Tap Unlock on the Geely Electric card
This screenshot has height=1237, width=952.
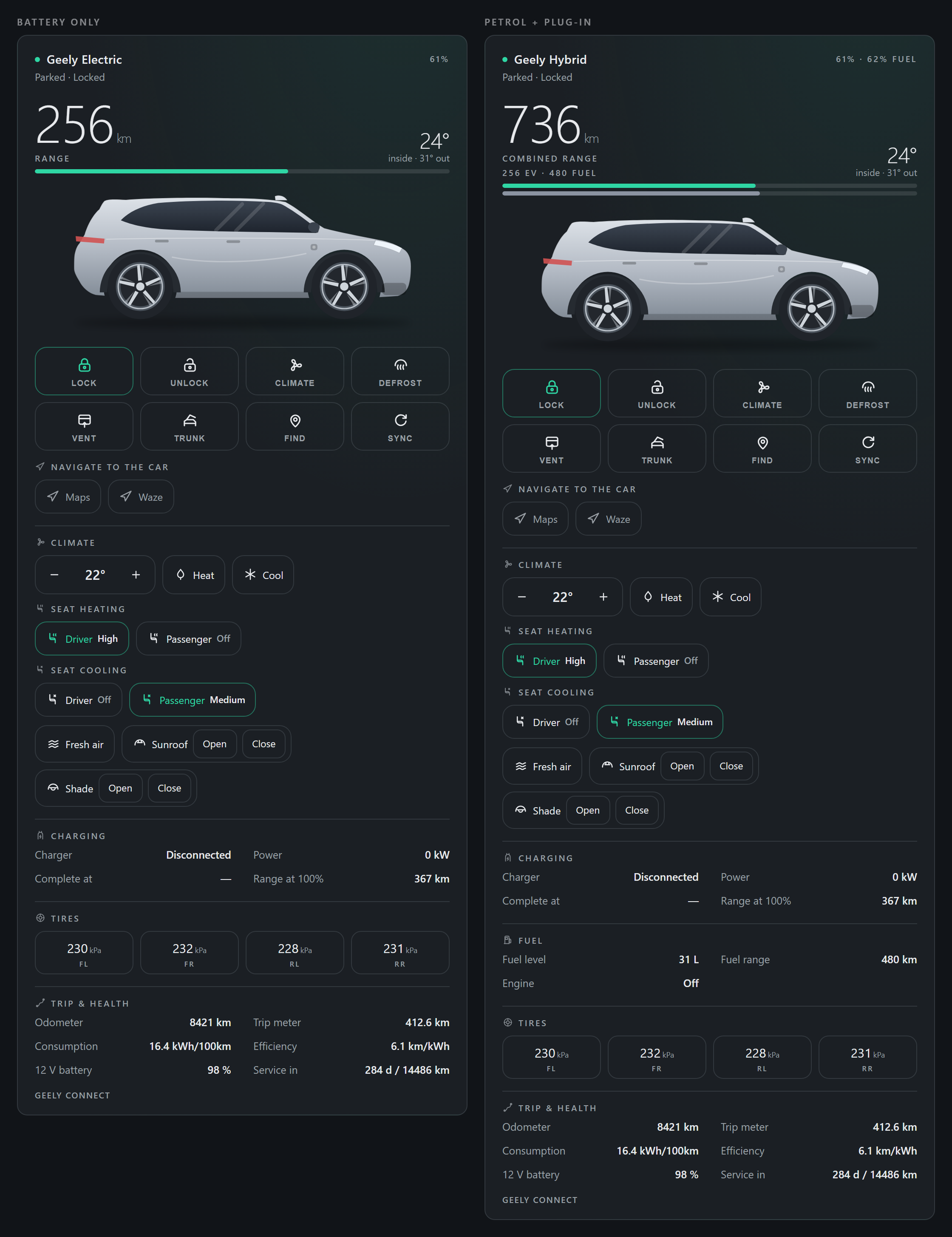(189, 371)
